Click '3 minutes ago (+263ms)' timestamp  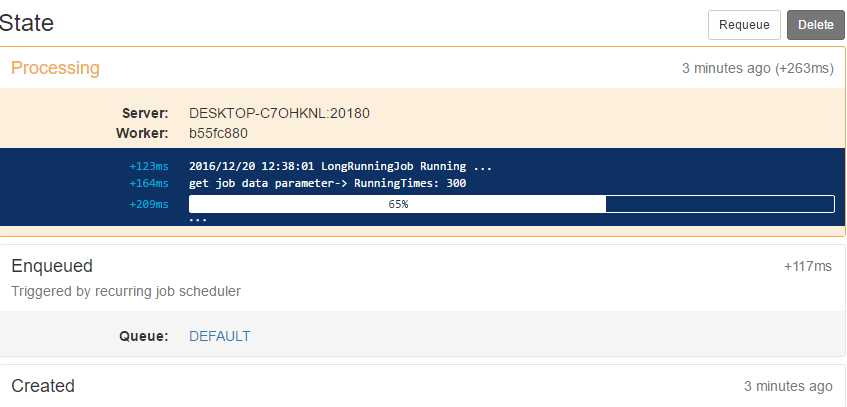[x=758, y=69]
